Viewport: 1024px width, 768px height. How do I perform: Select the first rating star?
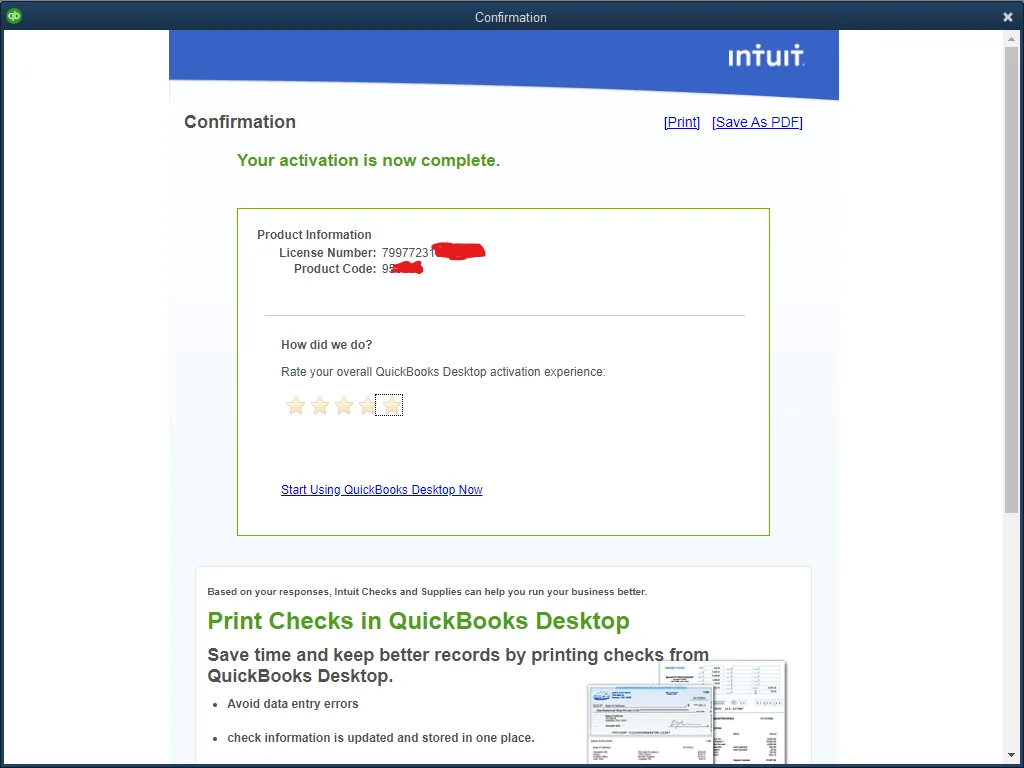coord(295,405)
